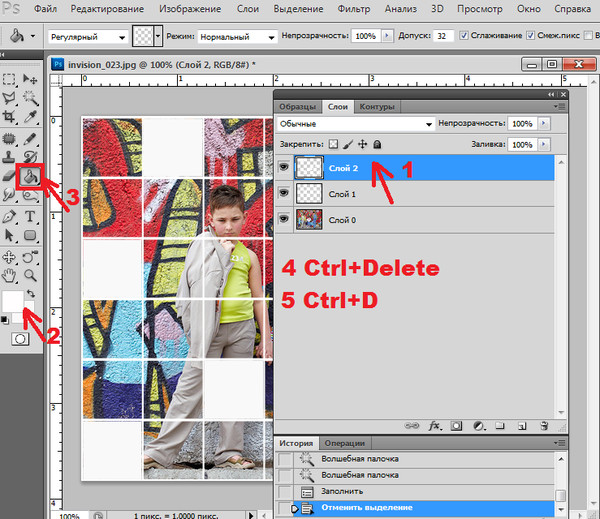Select the Type tool

pos(30,217)
